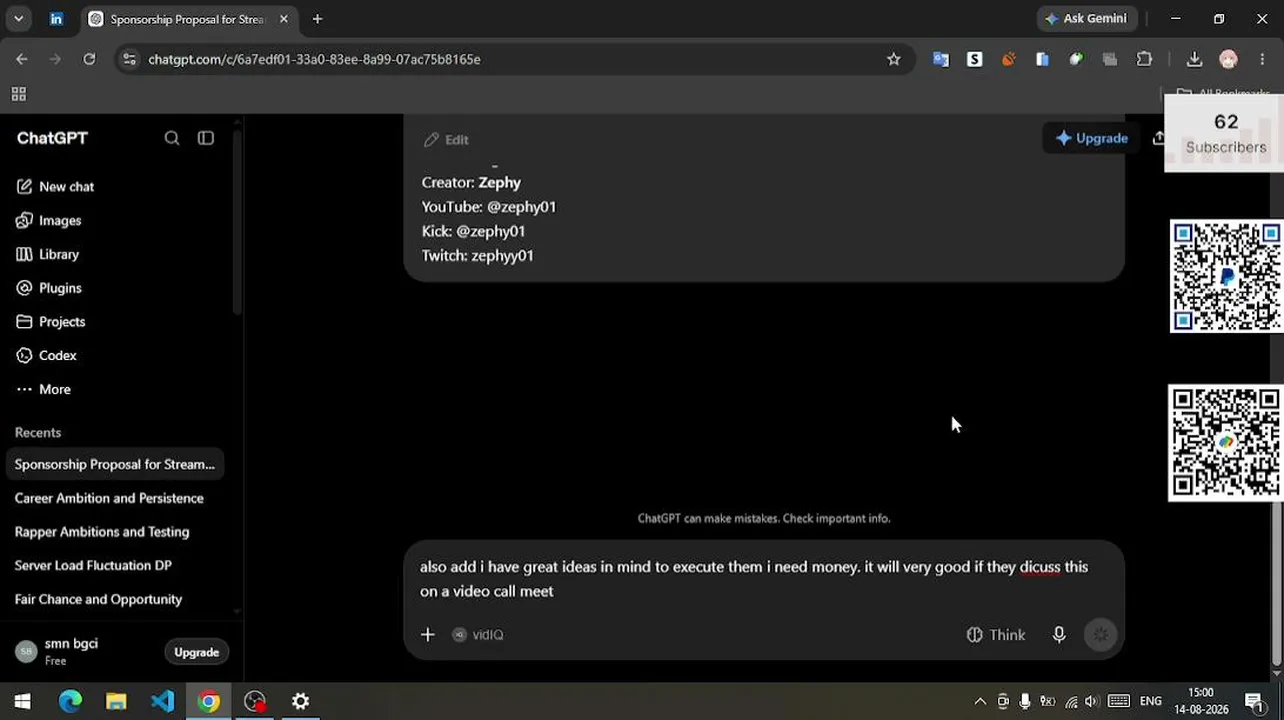Open the Chrome profile avatar

coord(1228,60)
